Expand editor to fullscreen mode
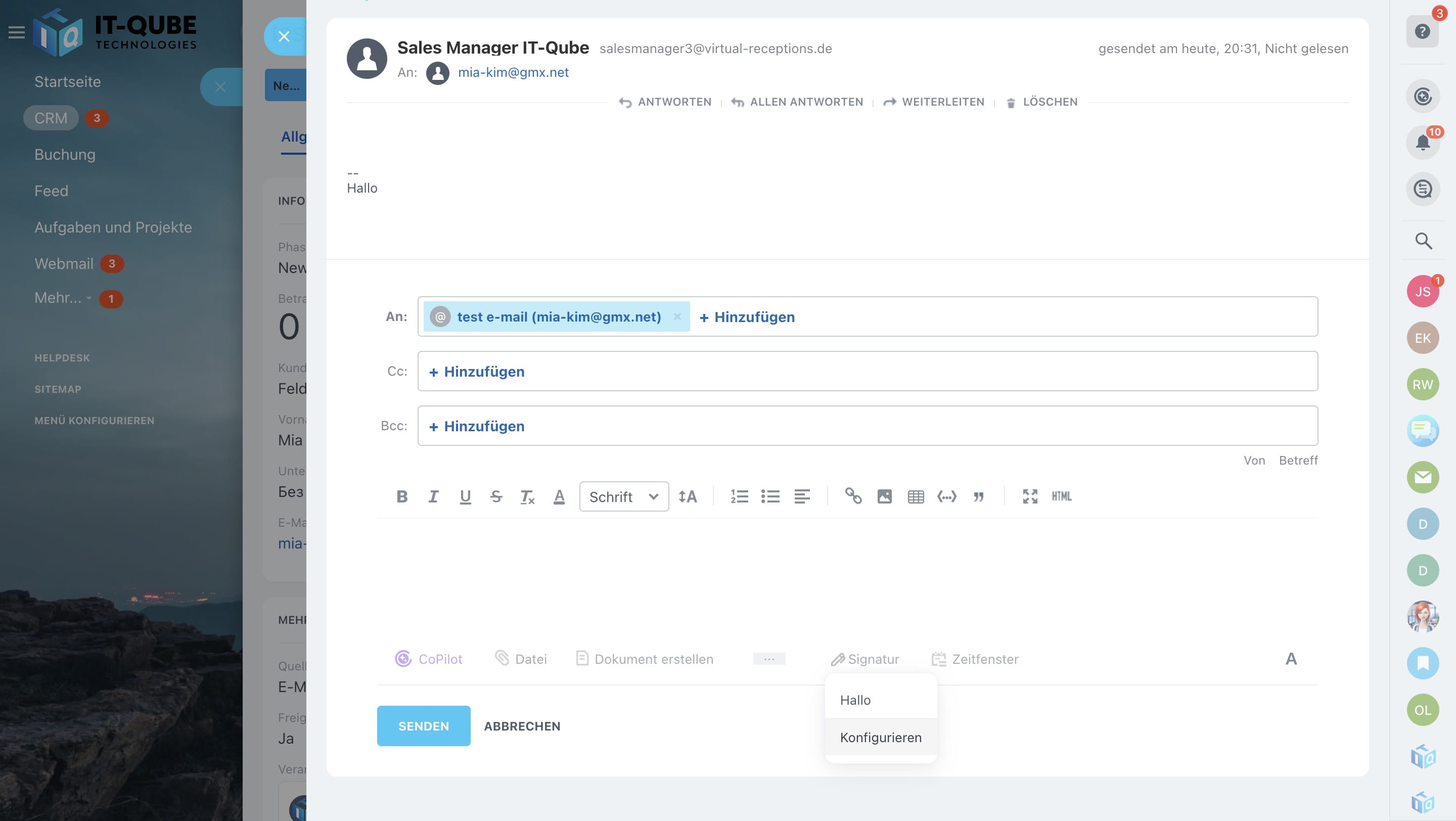This screenshot has width=1456, height=821. [x=1030, y=496]
